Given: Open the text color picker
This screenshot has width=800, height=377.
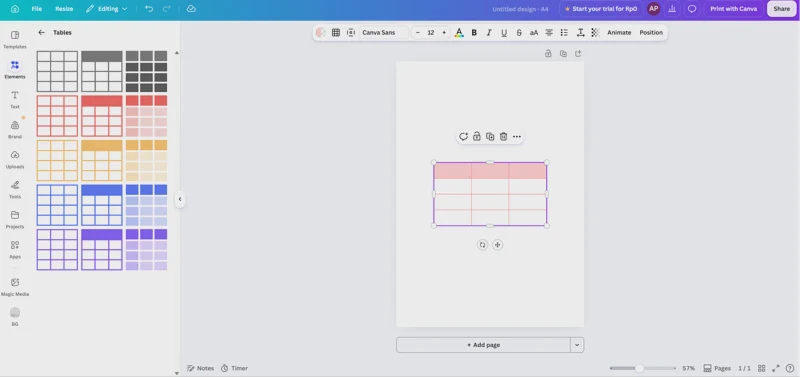Looking at the screenshot, I should pyautogui.click(x=459, y=33).
